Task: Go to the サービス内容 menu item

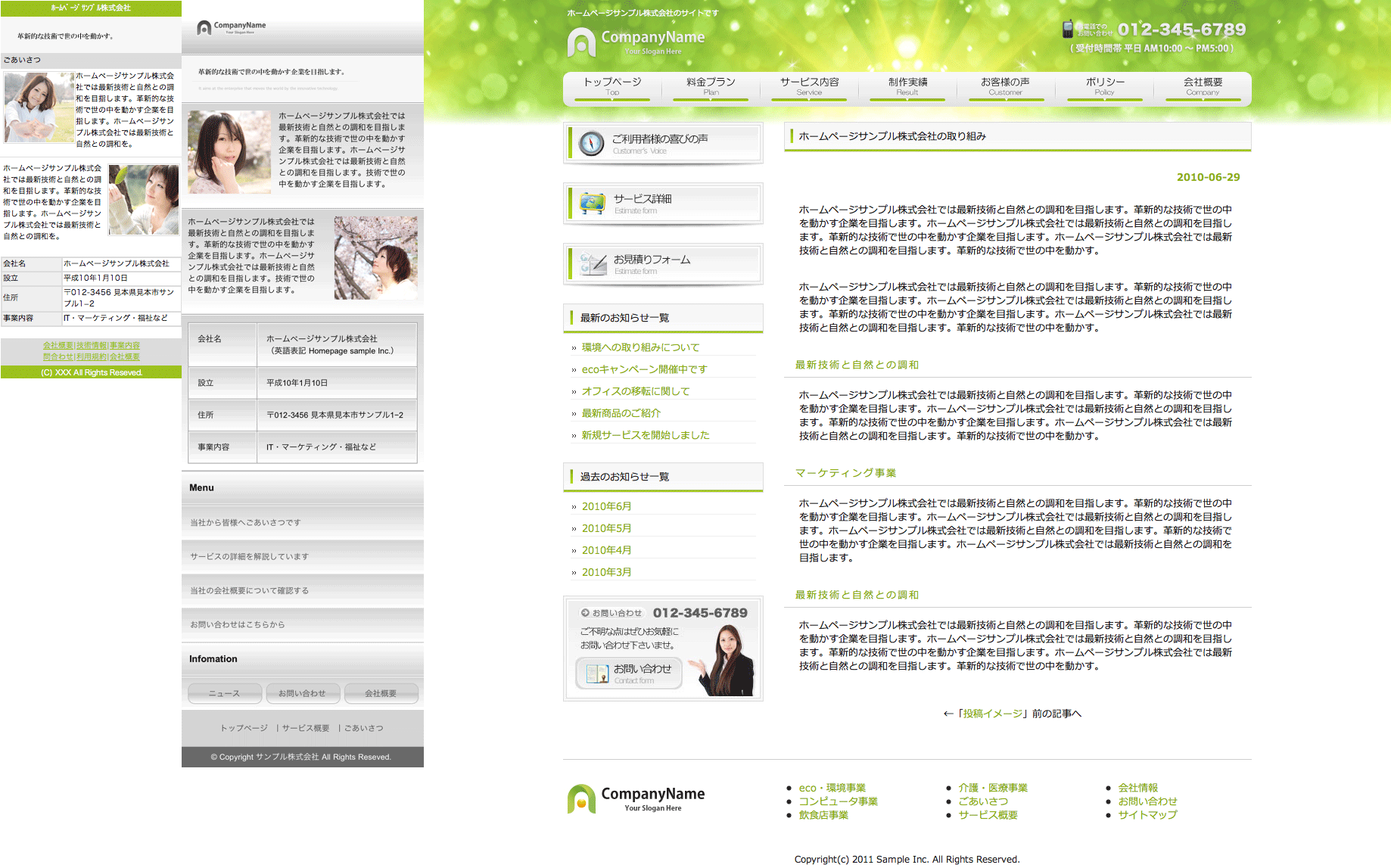Action: [x=809, y=86]
